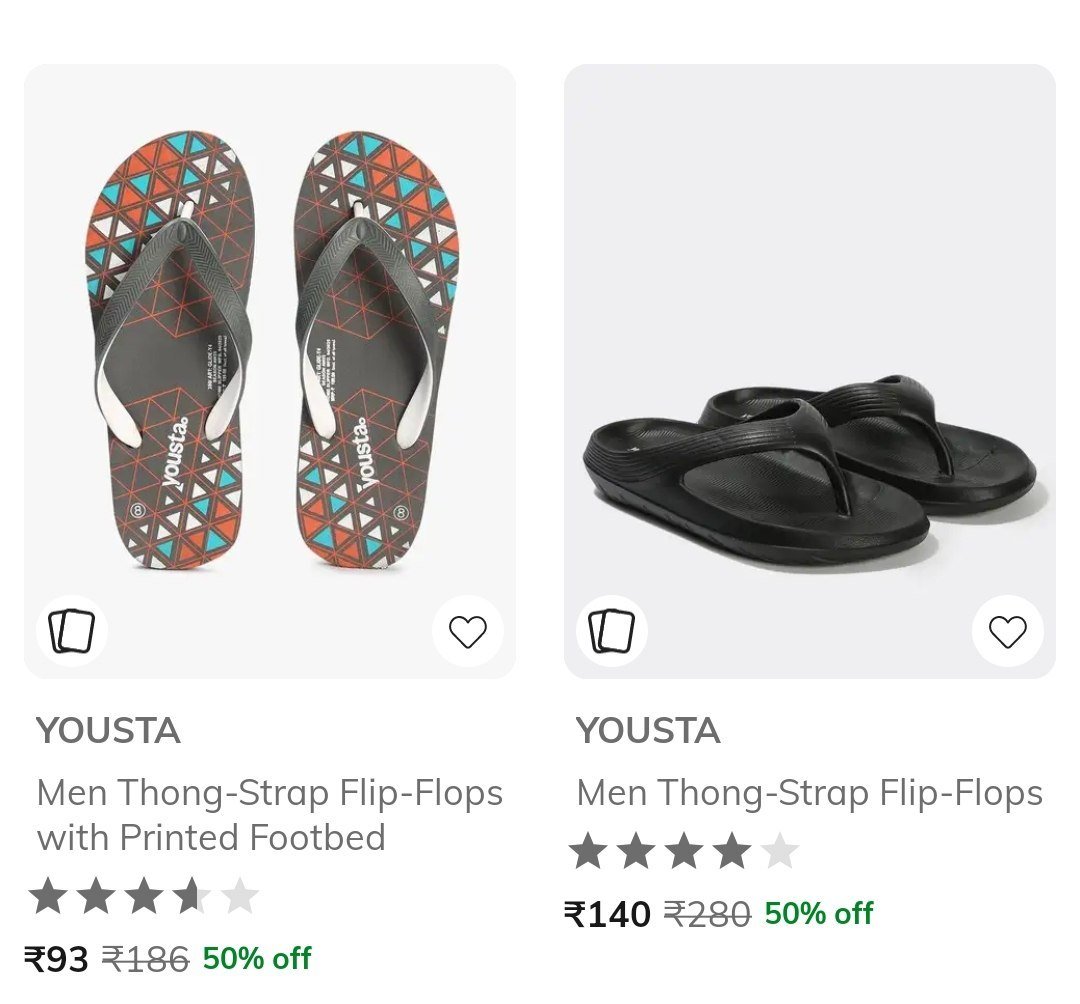The height and width of the screenshot is (1004, 1080).
Task: Click YOUSTA brand name above printed flip-flops
Action: coord(108,731)
